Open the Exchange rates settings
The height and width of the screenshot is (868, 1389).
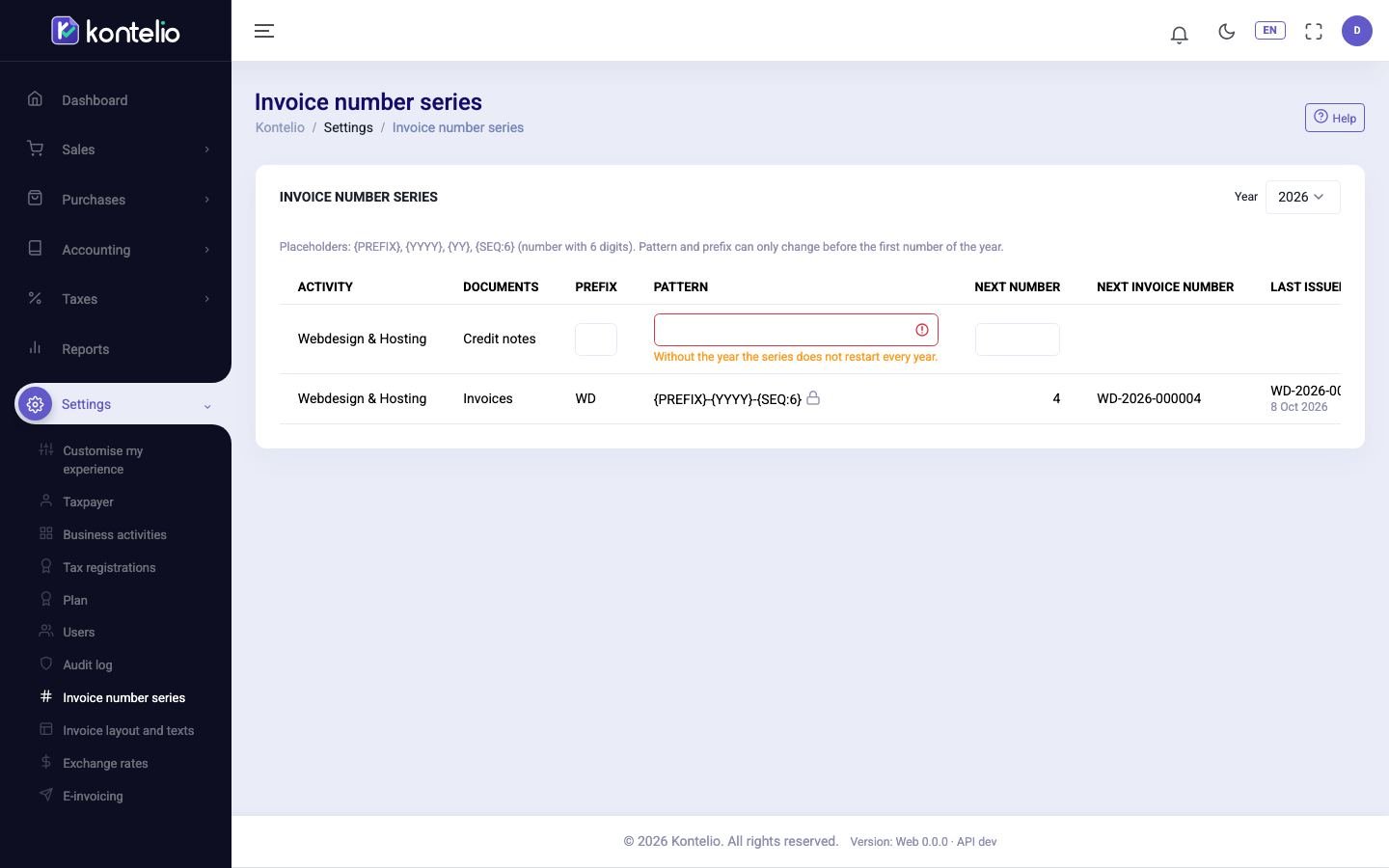click(105, 763)
